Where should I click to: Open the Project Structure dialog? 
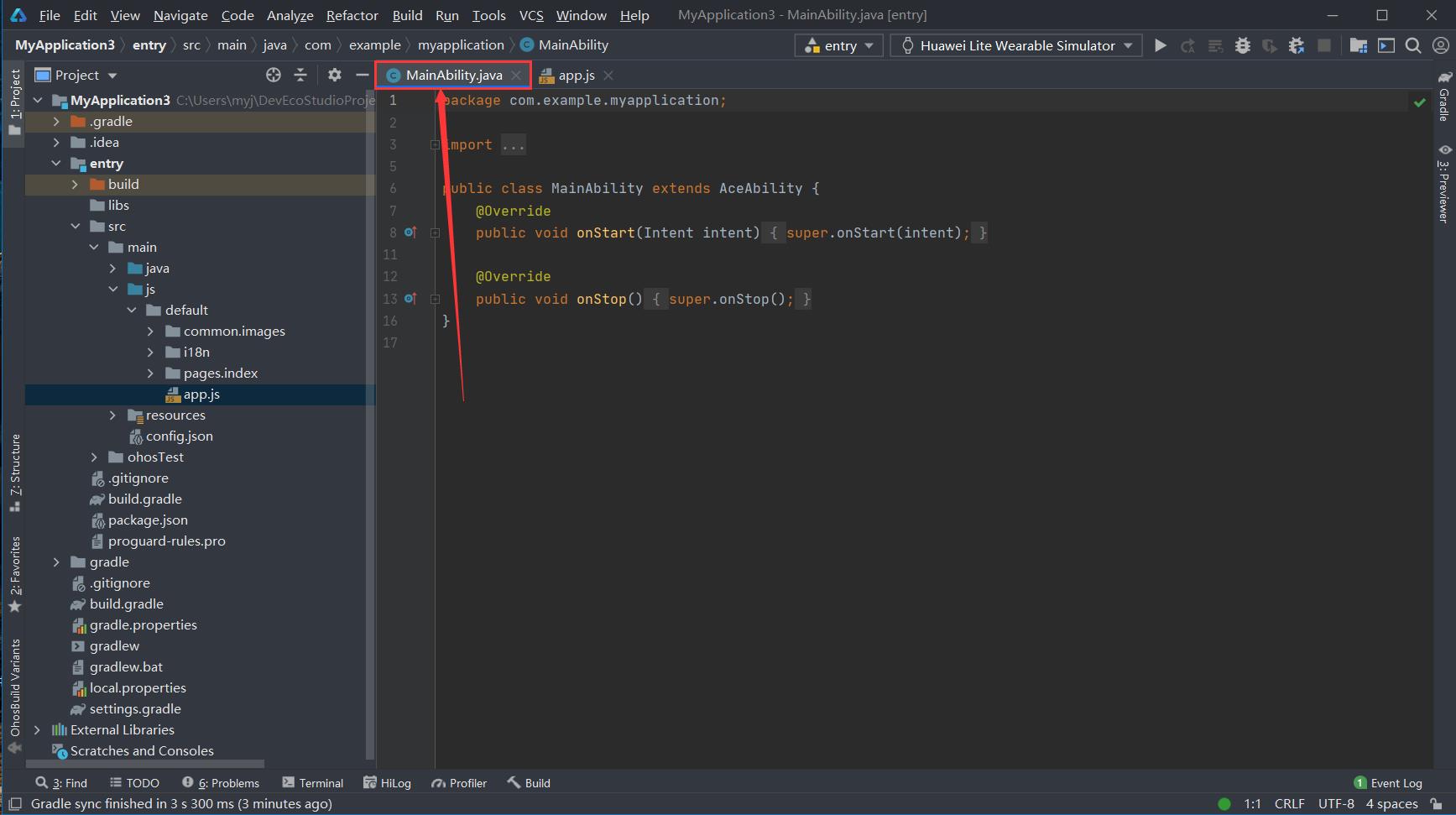click(x=1359, y=45)
